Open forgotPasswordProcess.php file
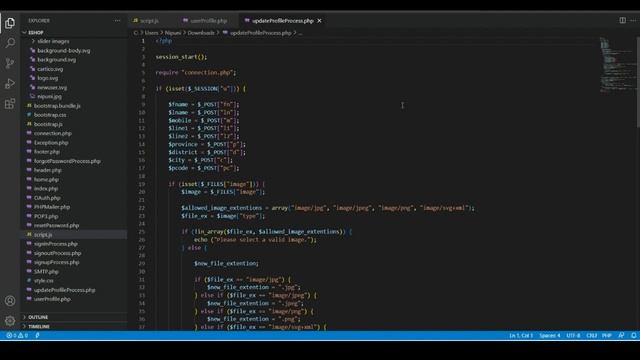This screenshot has width=640, height=360. point(67,161)
